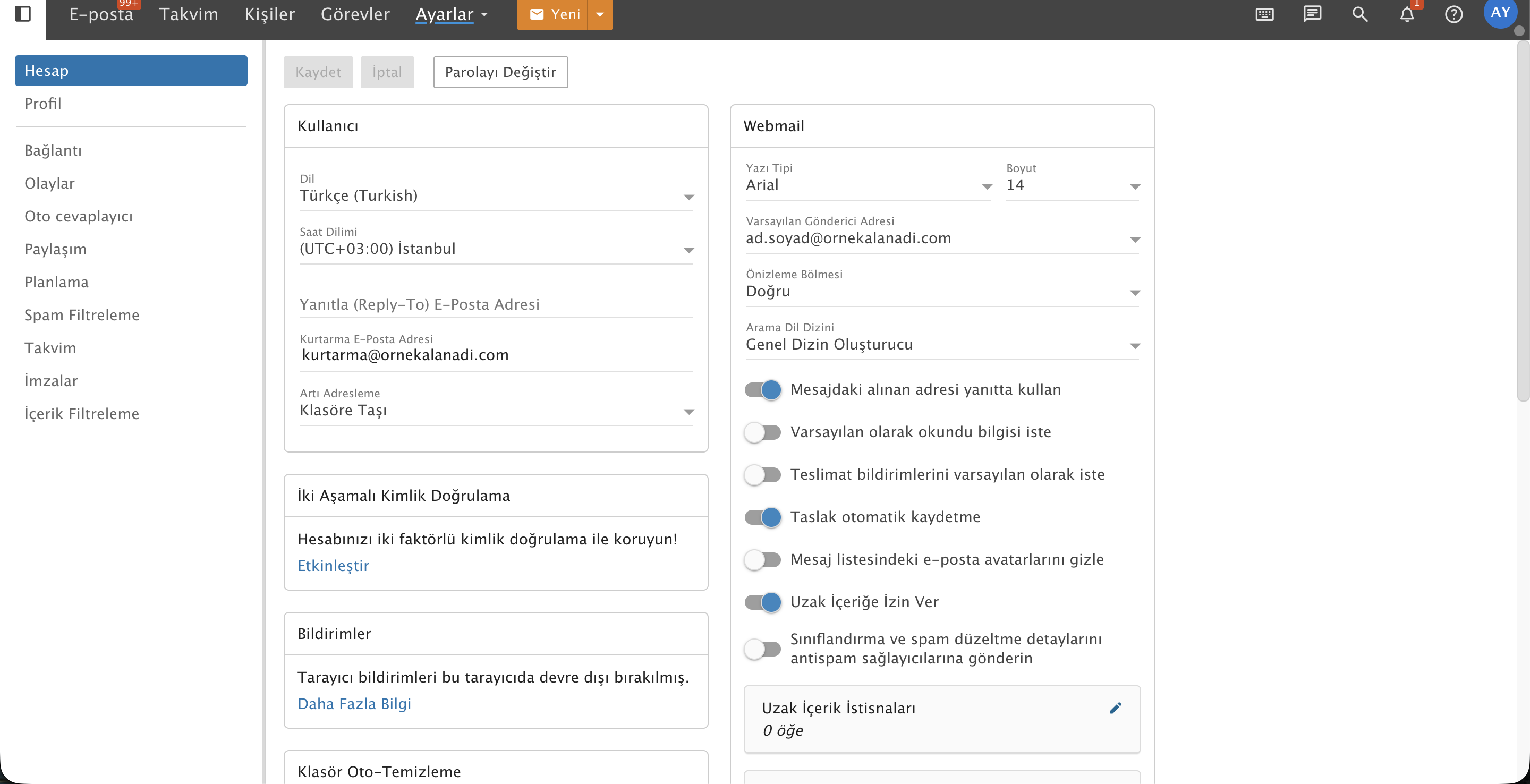
Task: Open the Görevler top menu
Action: pos(355,14)
